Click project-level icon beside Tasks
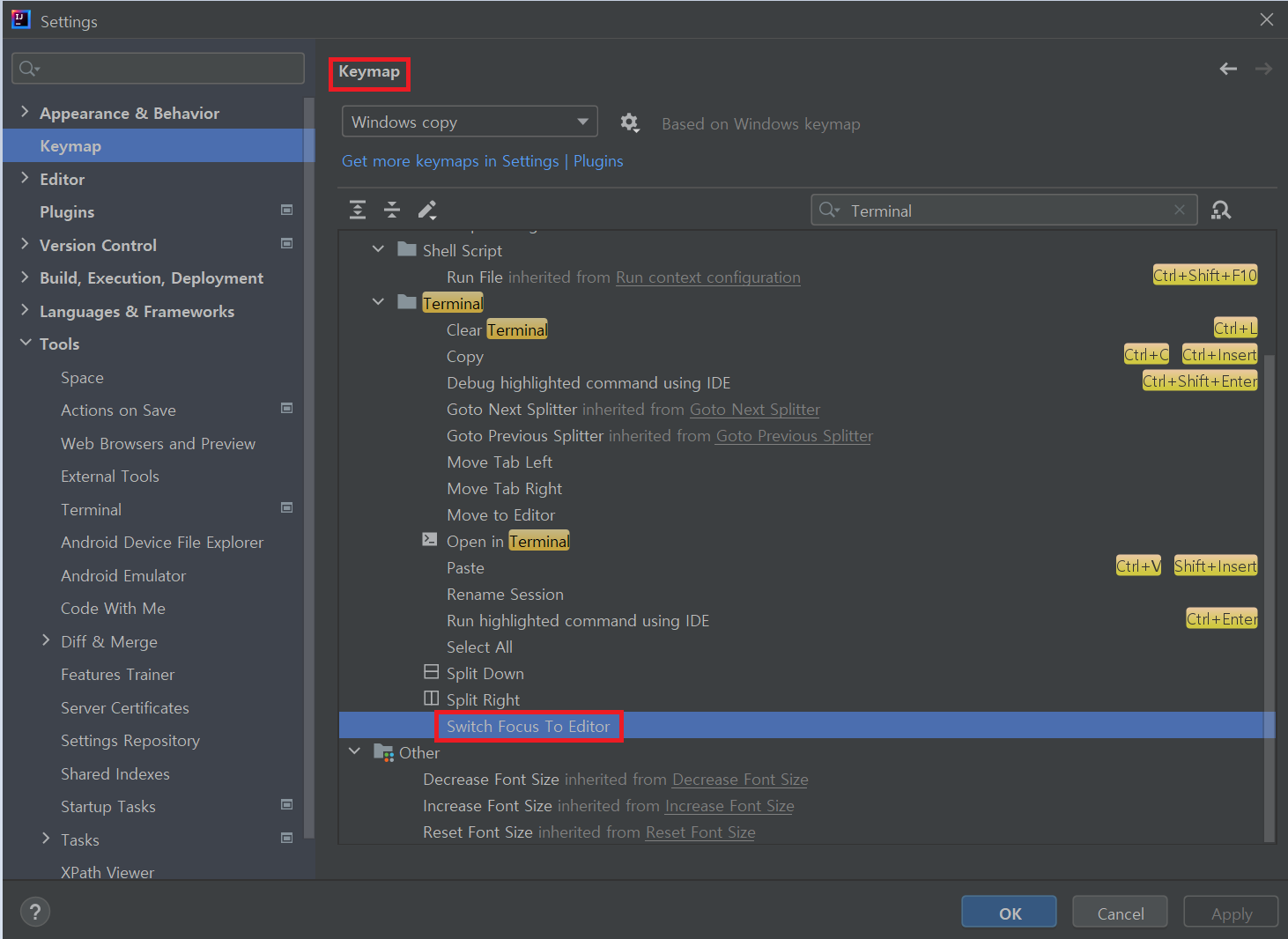Image resolution: width=1288 pixels, height=939 pixels. (286, 838)
